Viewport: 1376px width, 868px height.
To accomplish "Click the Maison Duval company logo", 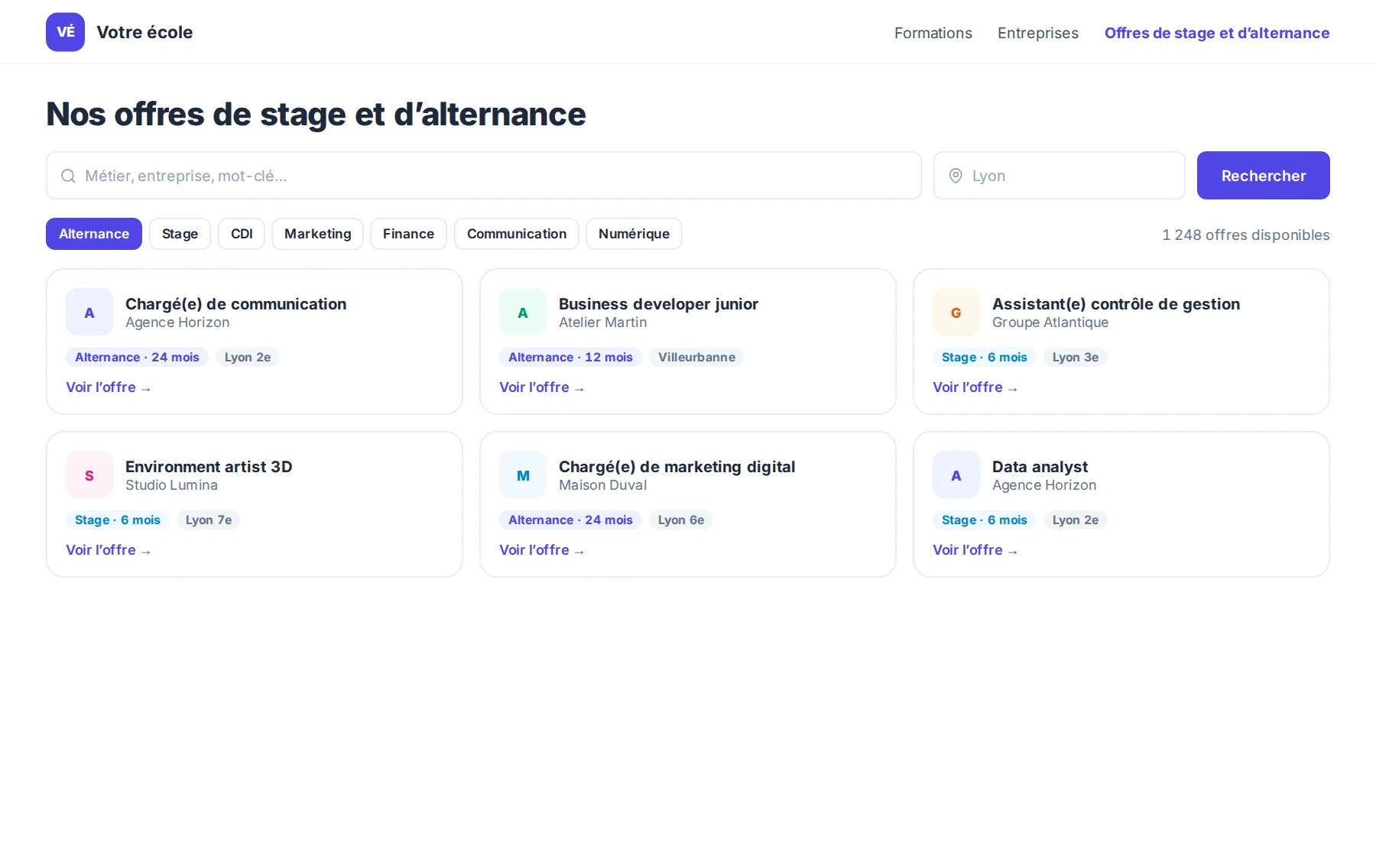I will [523, 475].
